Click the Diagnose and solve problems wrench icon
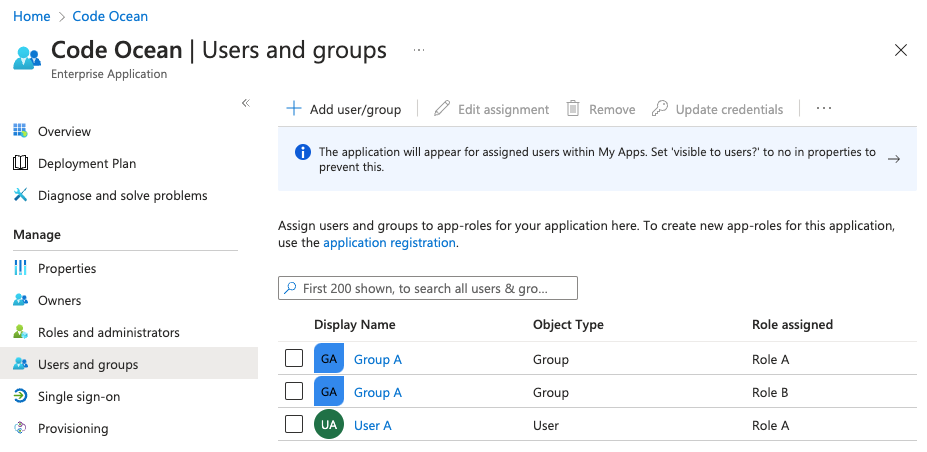Image resolution: width=927 pixels, height=452 pixels. pos(20,195)
